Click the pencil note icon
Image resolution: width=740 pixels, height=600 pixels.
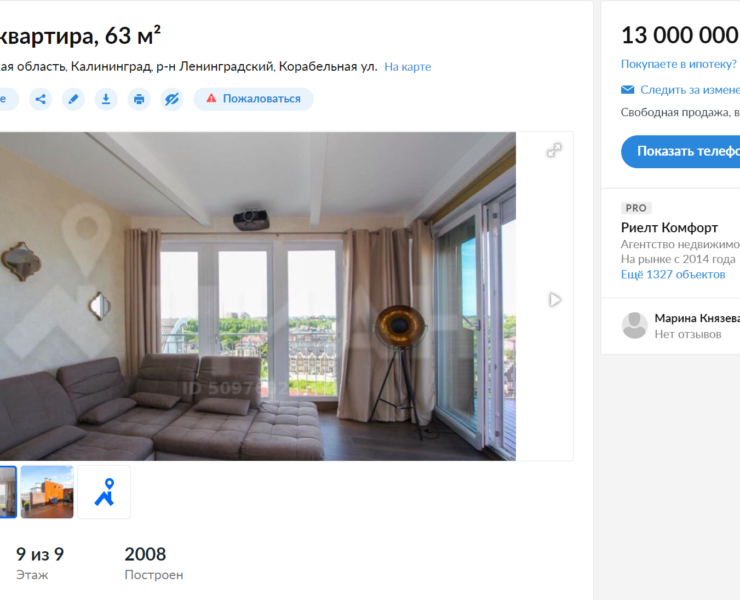[x=73, y=99]
